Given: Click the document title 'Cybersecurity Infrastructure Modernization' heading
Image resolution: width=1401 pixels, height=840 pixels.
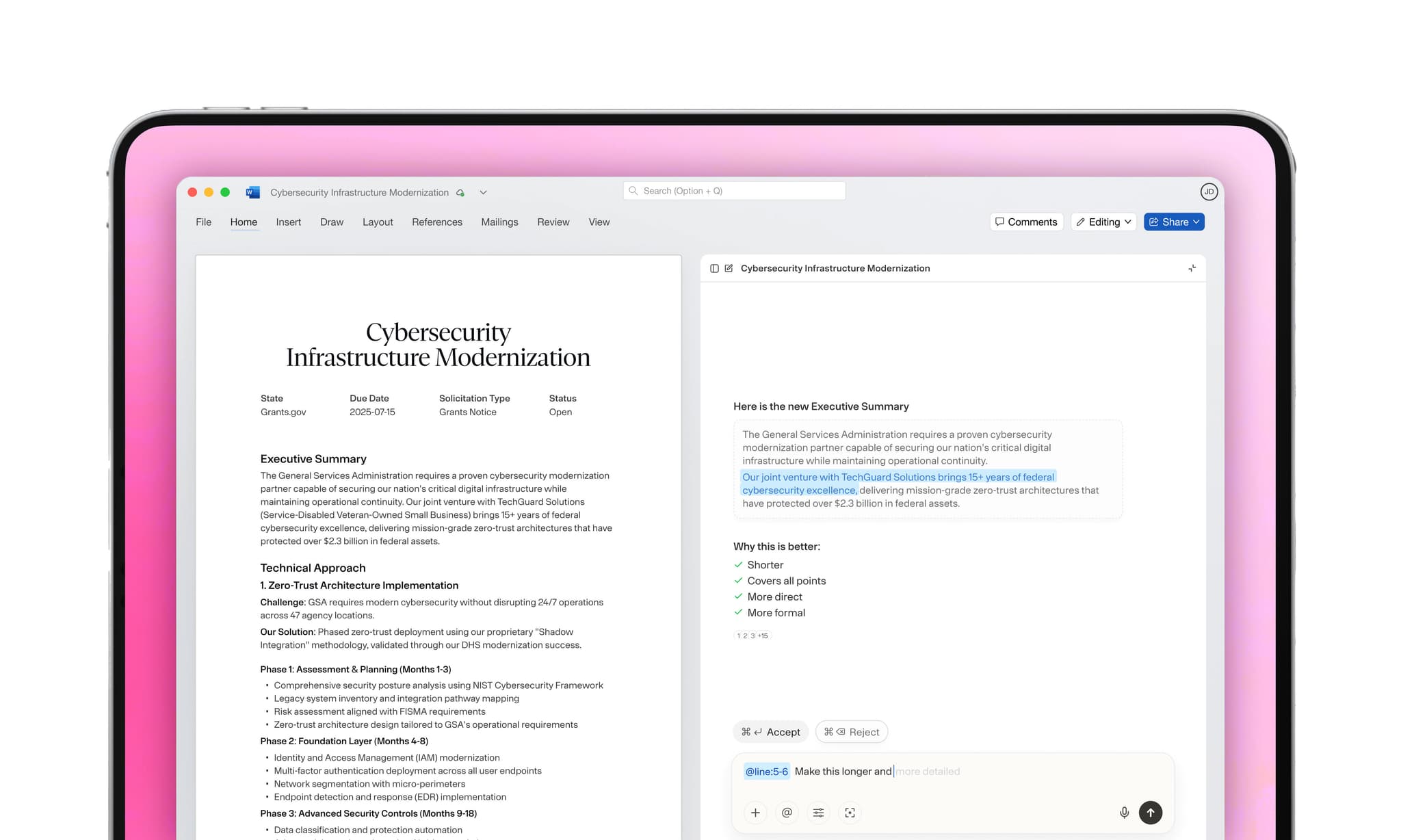Looking at the screenshot, I should click(x=438, y=345).
